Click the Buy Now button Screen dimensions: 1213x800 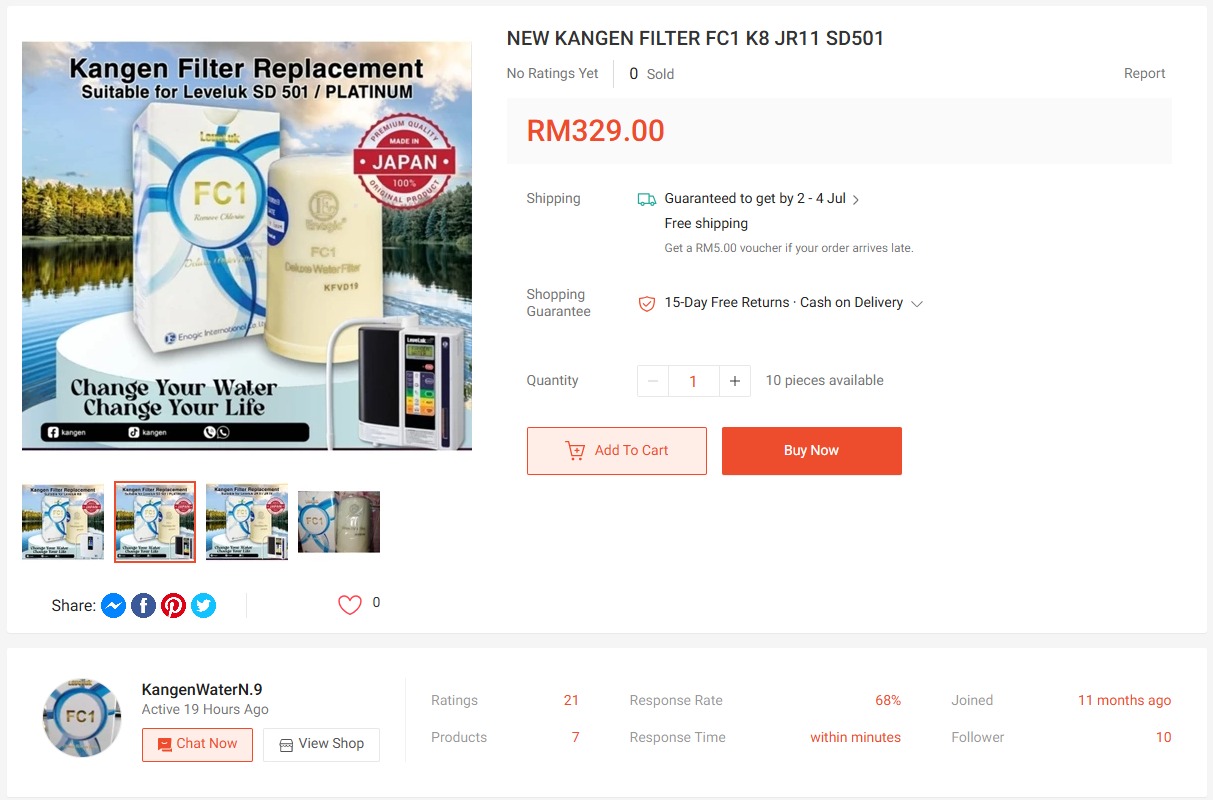pos(812,451)
